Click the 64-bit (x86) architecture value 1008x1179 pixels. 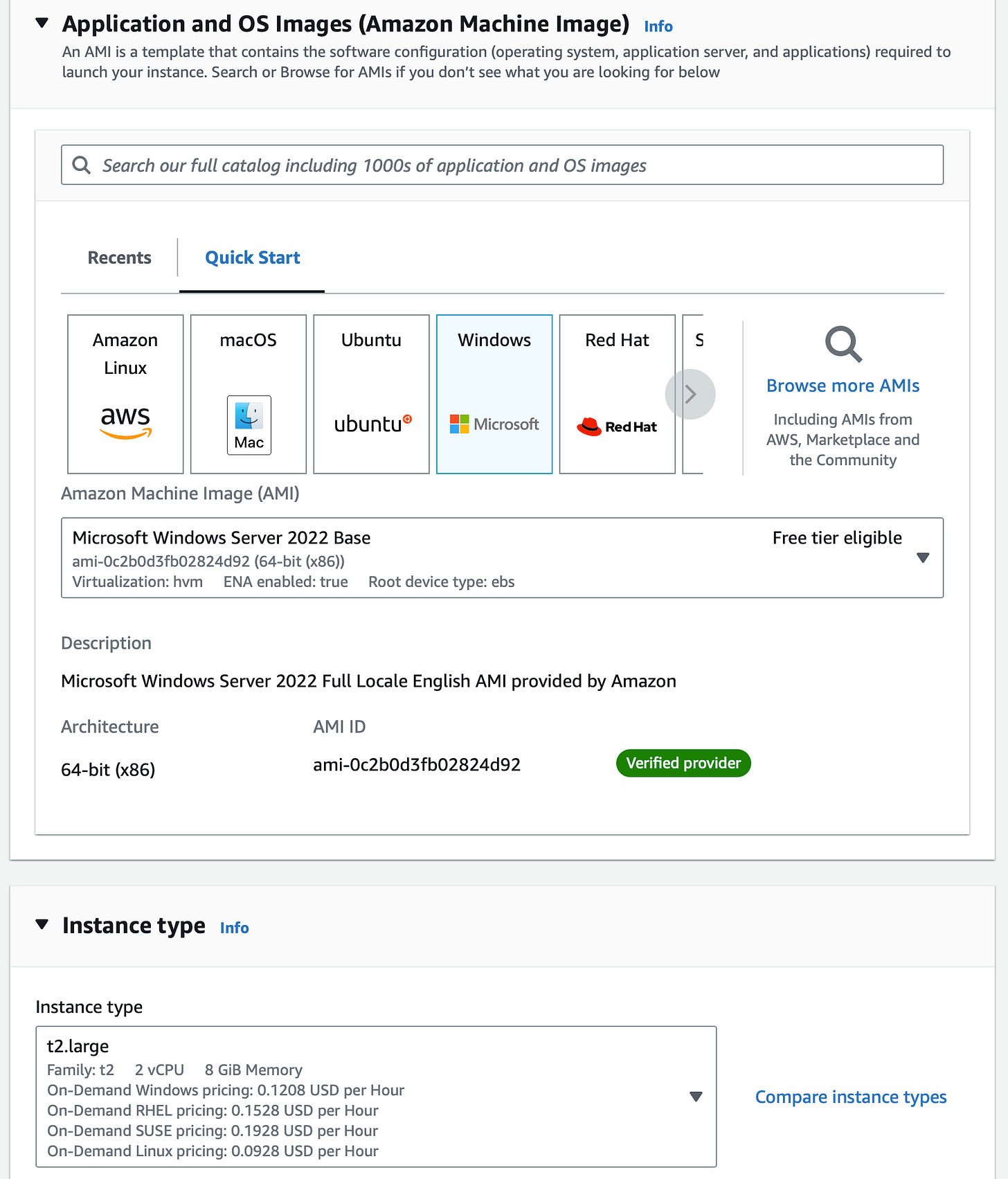[x=108, y=769]
